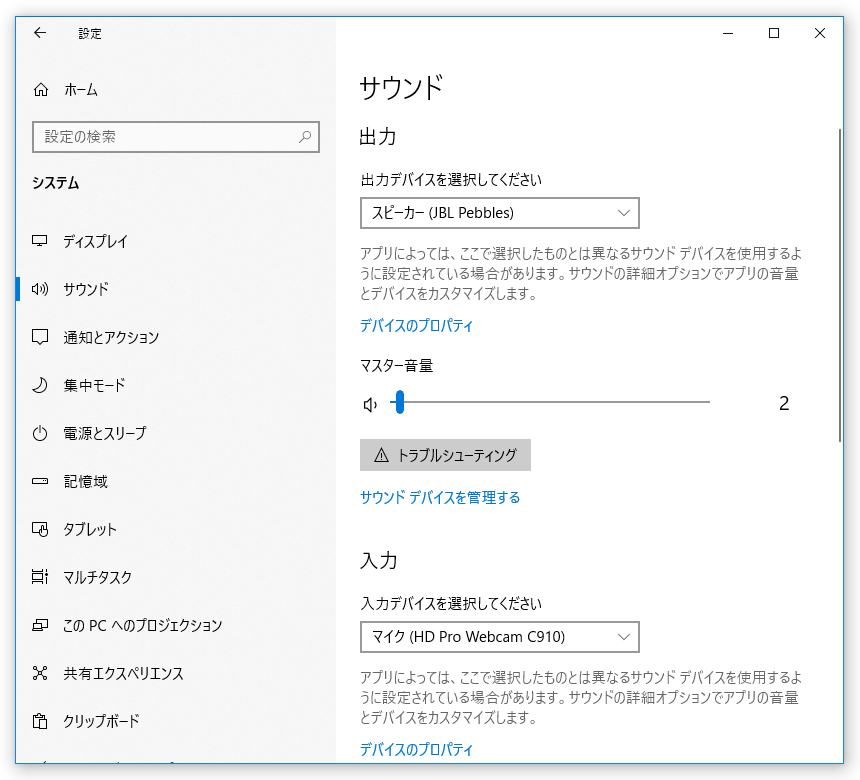
Task: Click the ディスプレイ monitor icon
Action: 40,241
